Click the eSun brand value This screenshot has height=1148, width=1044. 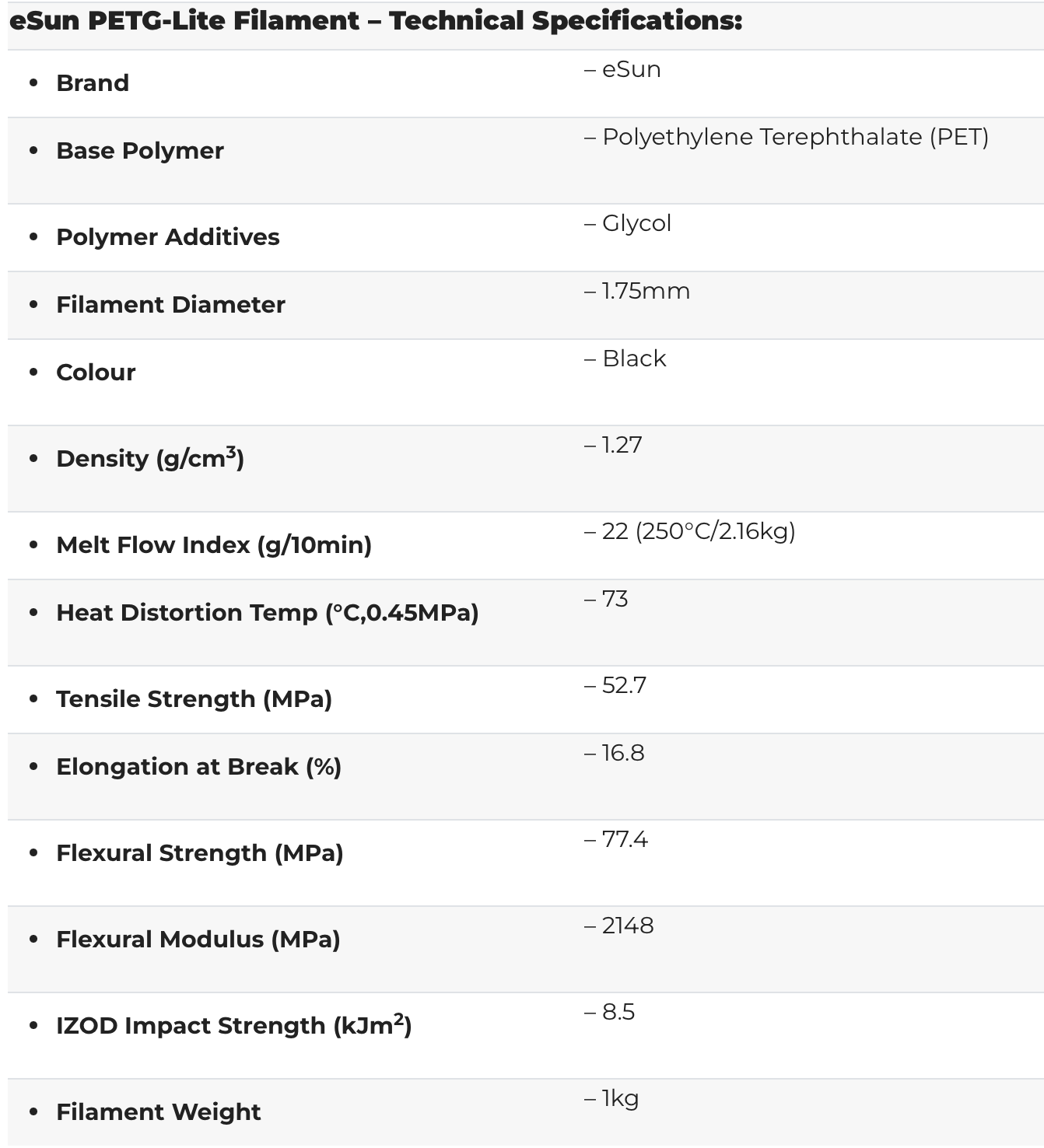point(622,69)
